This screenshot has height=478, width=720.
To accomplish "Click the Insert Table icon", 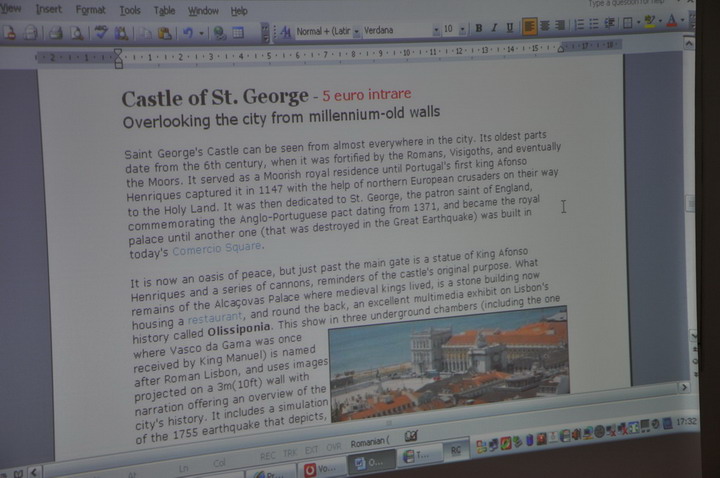I will point(238,33).
